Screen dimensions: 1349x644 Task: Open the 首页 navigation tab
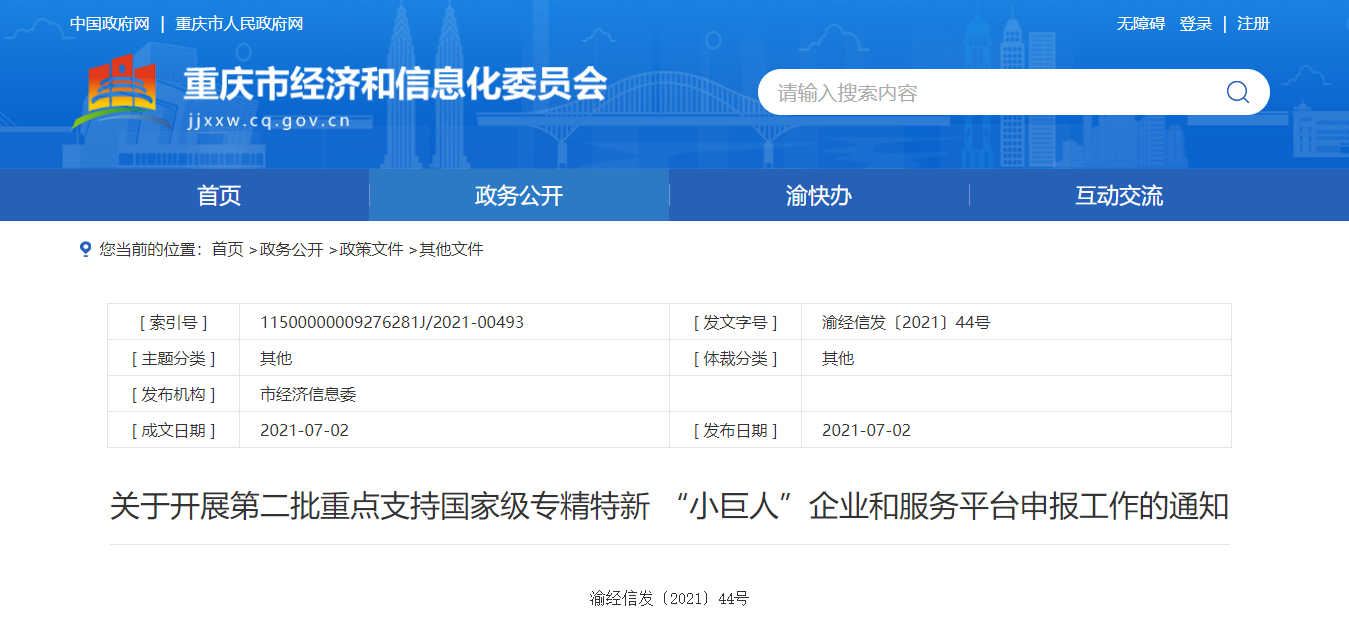(219, 196)
